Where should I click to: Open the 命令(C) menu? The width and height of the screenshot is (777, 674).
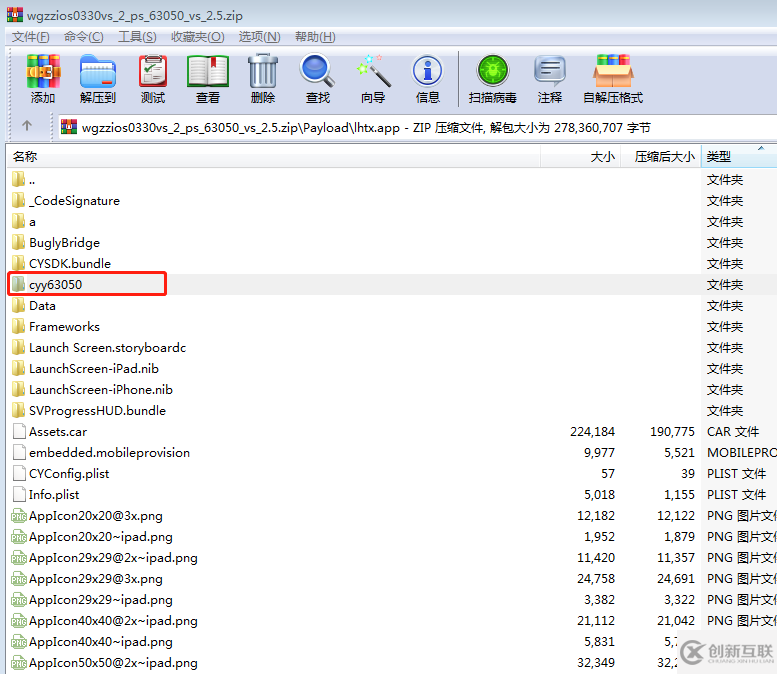click(x=84, y=37)
